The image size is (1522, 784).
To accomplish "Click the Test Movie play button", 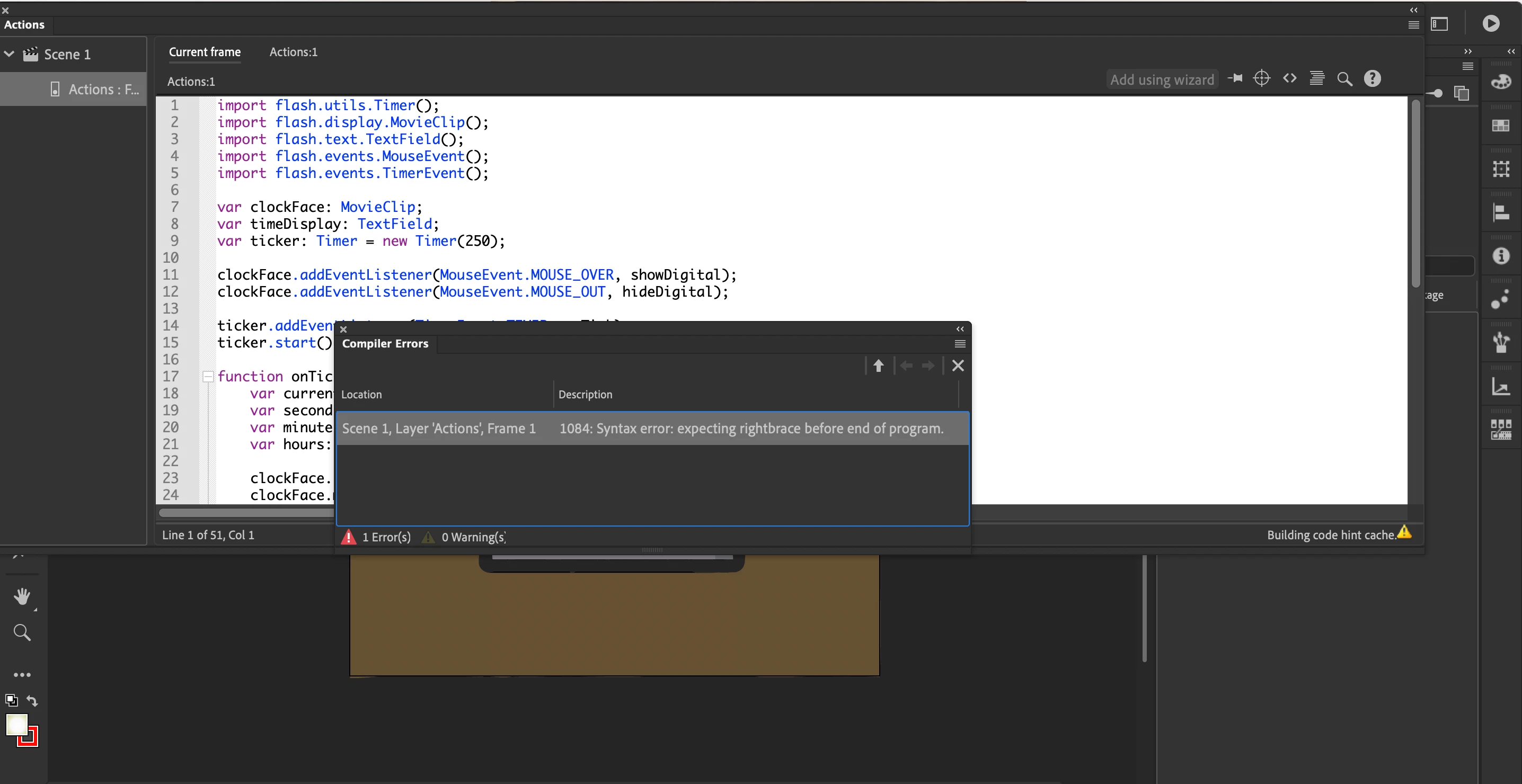I will click(1491, 24).
